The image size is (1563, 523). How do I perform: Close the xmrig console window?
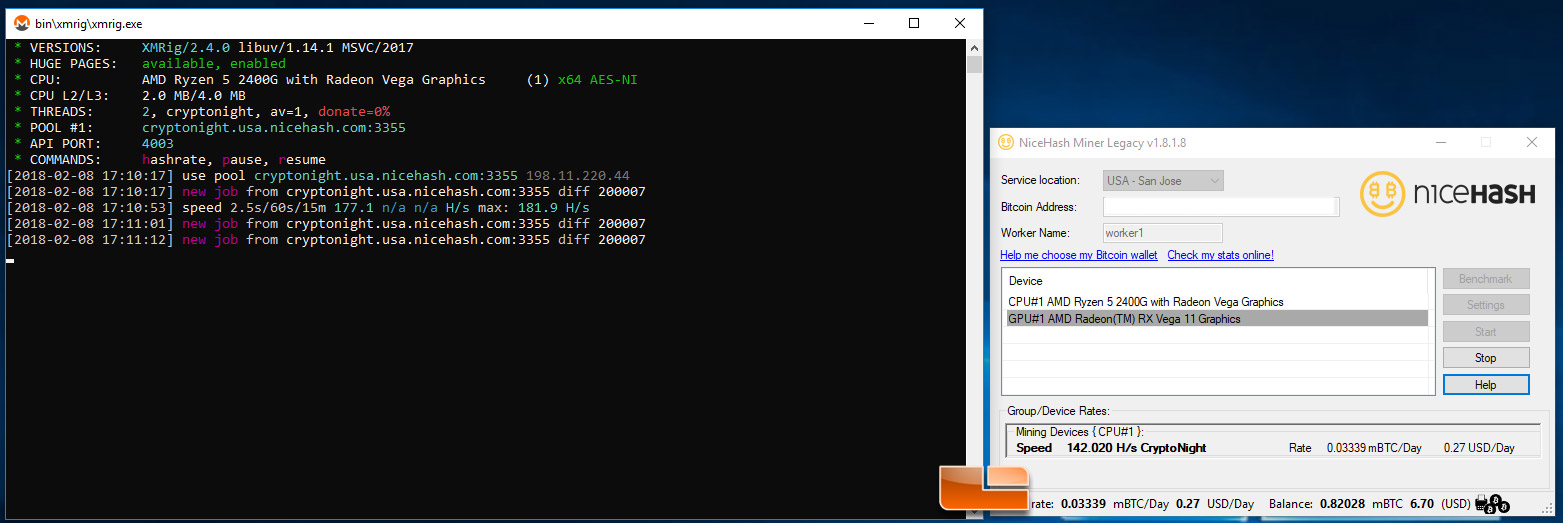coord(959,23)
